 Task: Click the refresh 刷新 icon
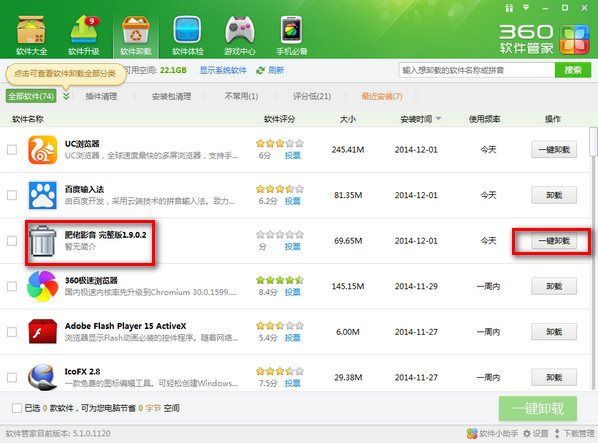click(x=260, y=71)
